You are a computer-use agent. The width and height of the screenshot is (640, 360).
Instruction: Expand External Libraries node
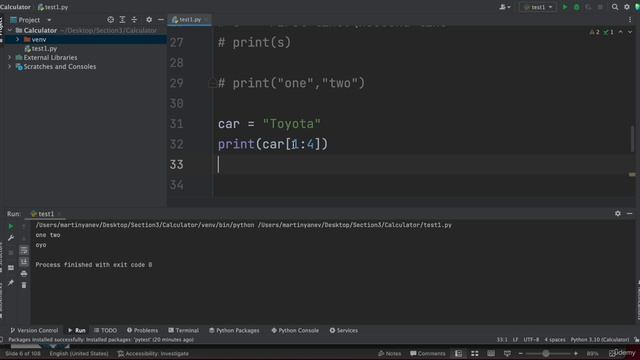10,58
